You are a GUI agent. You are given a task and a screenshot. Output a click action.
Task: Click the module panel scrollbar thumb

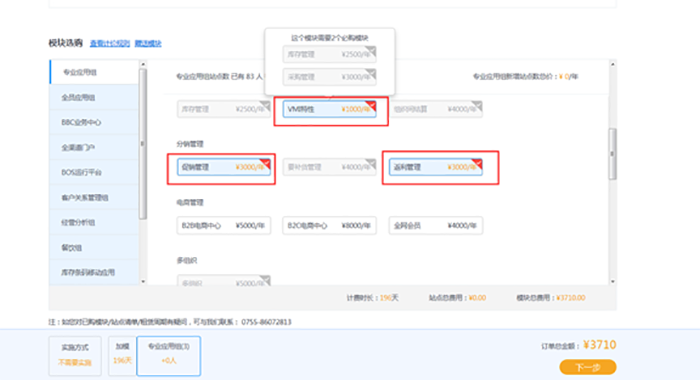(x=612, y=154)
